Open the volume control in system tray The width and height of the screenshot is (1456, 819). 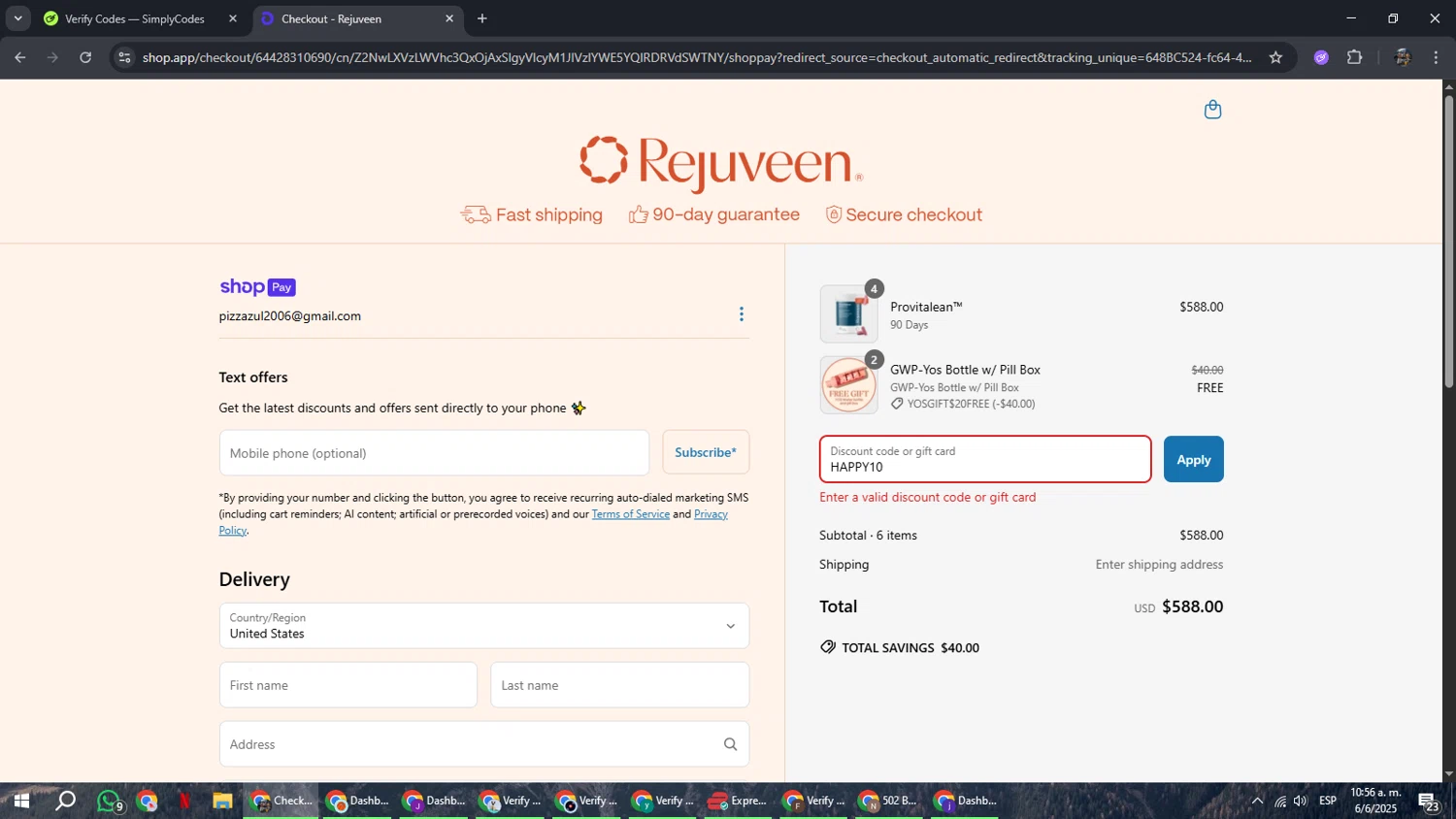pos(1301,802)
